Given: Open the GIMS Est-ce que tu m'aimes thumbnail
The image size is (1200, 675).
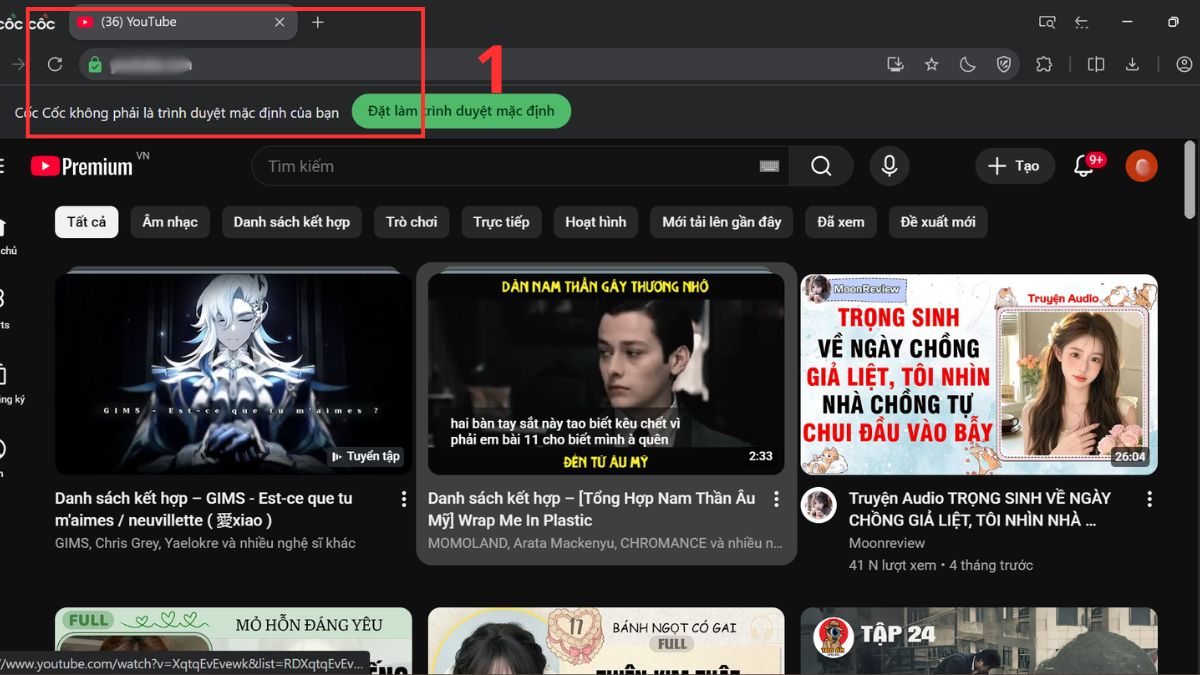Looking at the screenshot, I should click(x=233, y=374).
